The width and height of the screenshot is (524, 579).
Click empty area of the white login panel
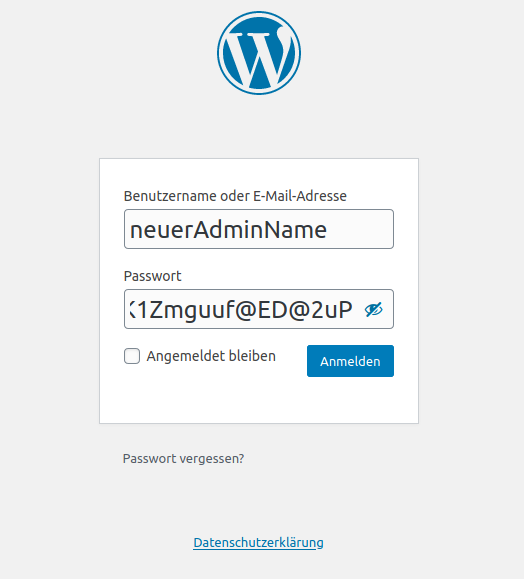[x=259, y=401]
